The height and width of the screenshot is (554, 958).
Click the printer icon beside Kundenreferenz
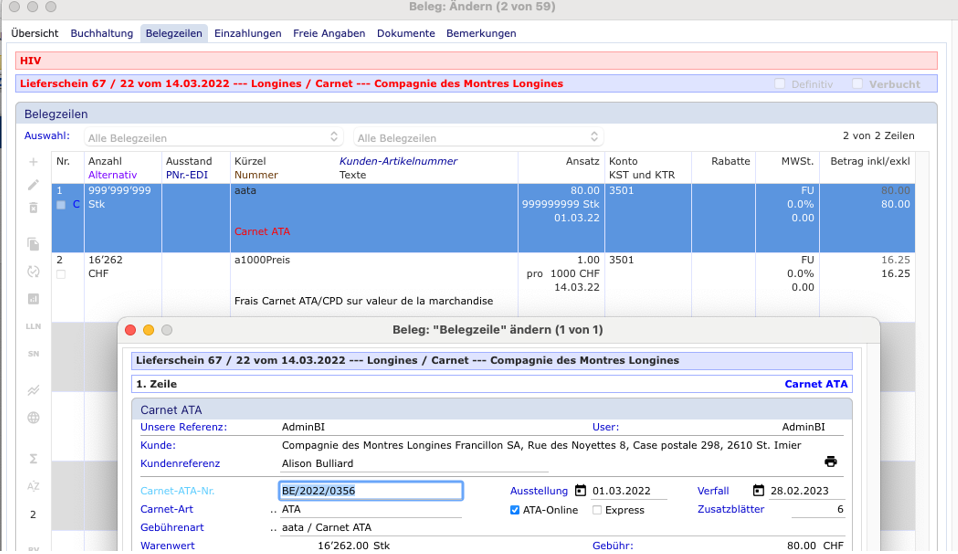830,462
